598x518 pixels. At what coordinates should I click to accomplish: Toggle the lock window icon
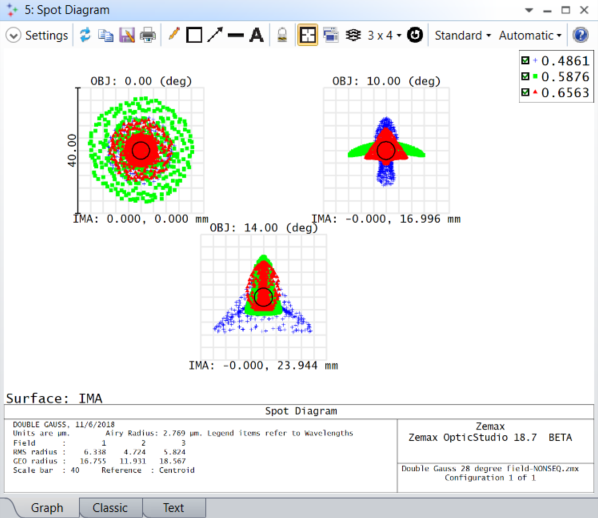tap(282, 35)
